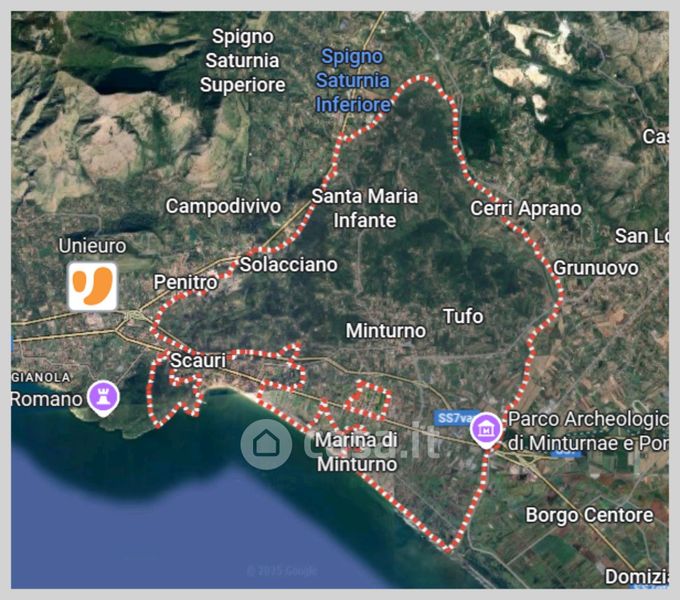Select the Marina di Minturno label
Image resolution: width=680 pixels, height=600 pixels.
pos(356,452)
